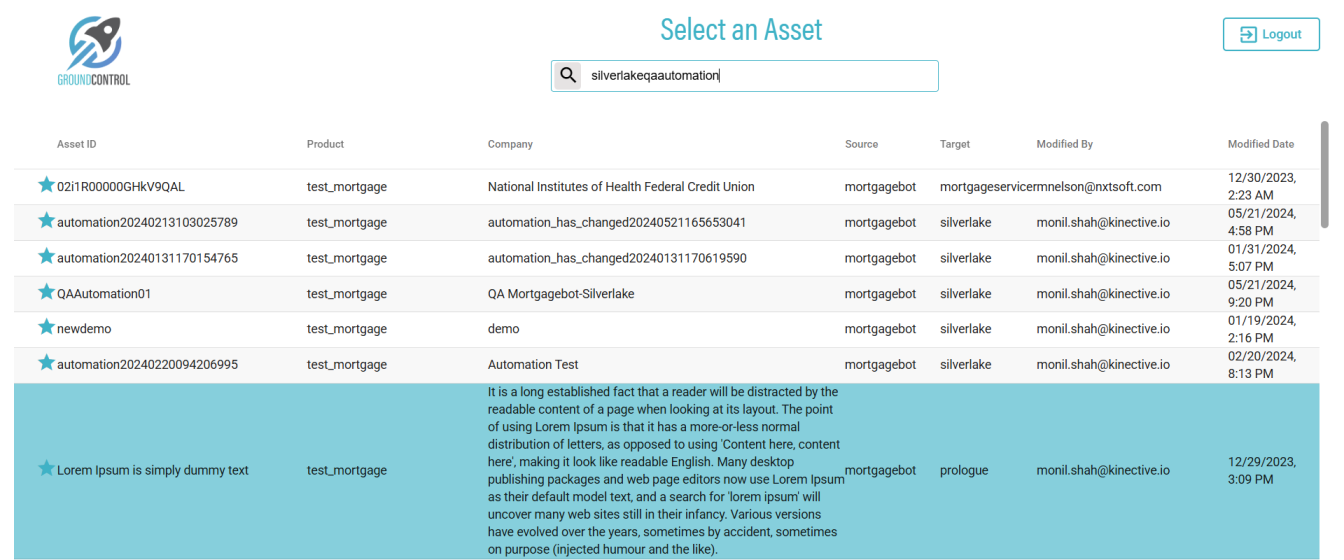This screenshot has height=560, width=1344.
Task: Toggle favorite star for 02i1R00000GHkV9QAL
Action: coord(46,185)
